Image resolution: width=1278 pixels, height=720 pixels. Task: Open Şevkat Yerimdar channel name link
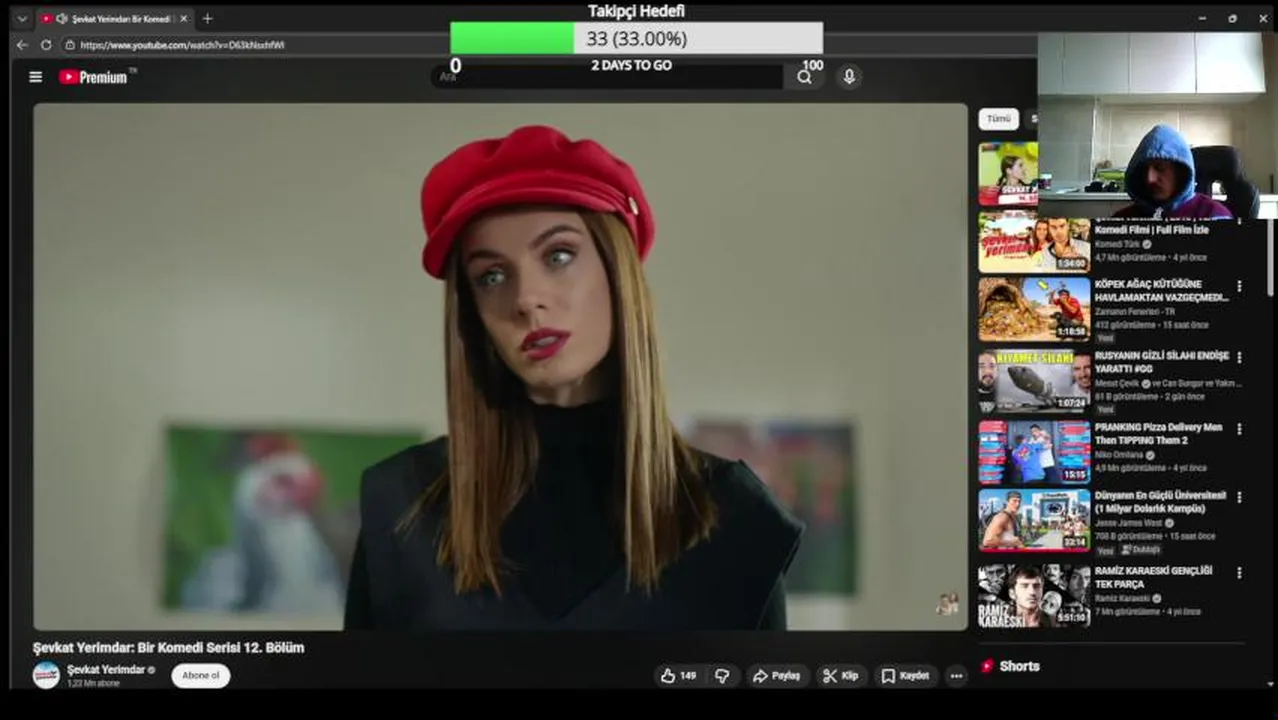106,669
